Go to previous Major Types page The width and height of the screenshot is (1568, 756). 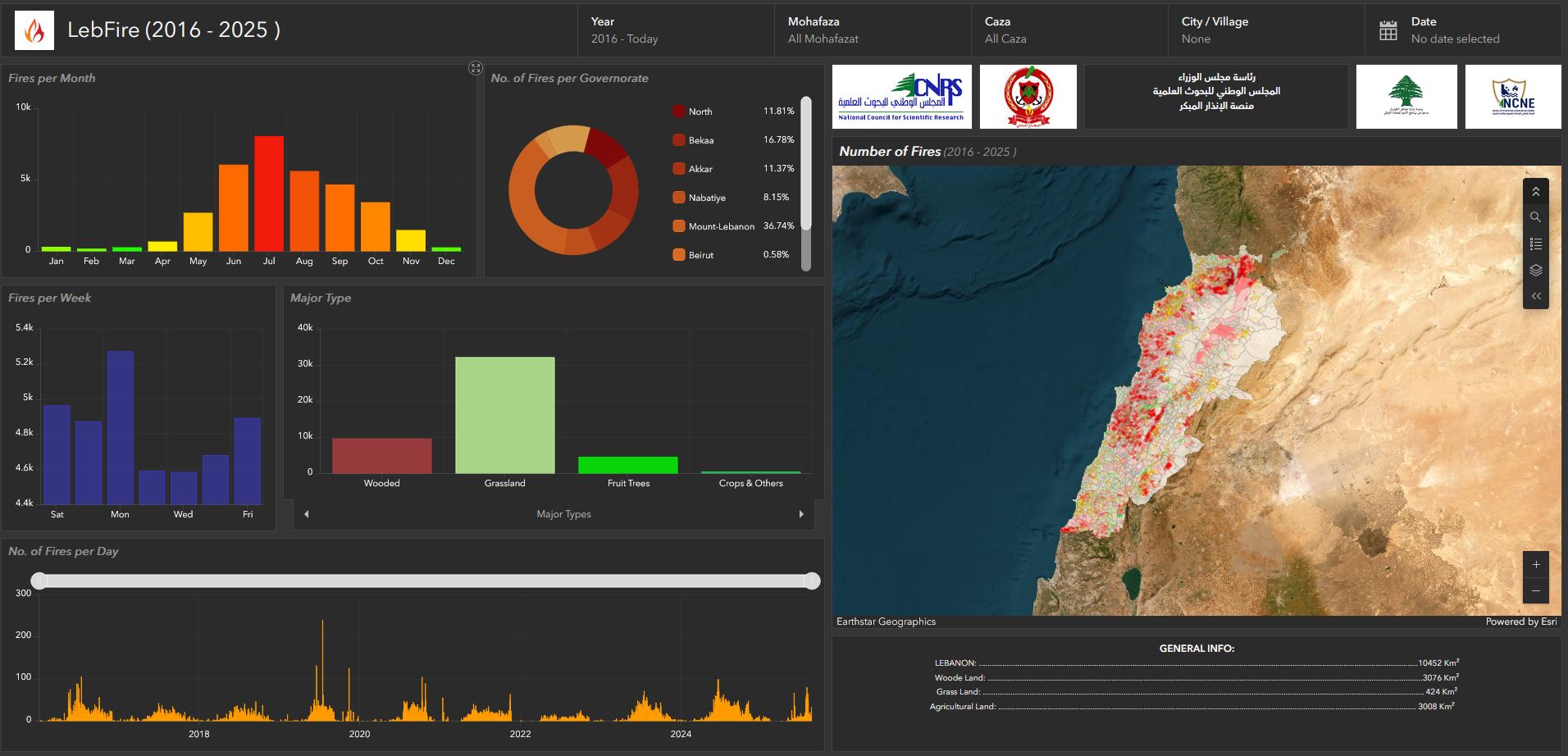coord(307,514)
